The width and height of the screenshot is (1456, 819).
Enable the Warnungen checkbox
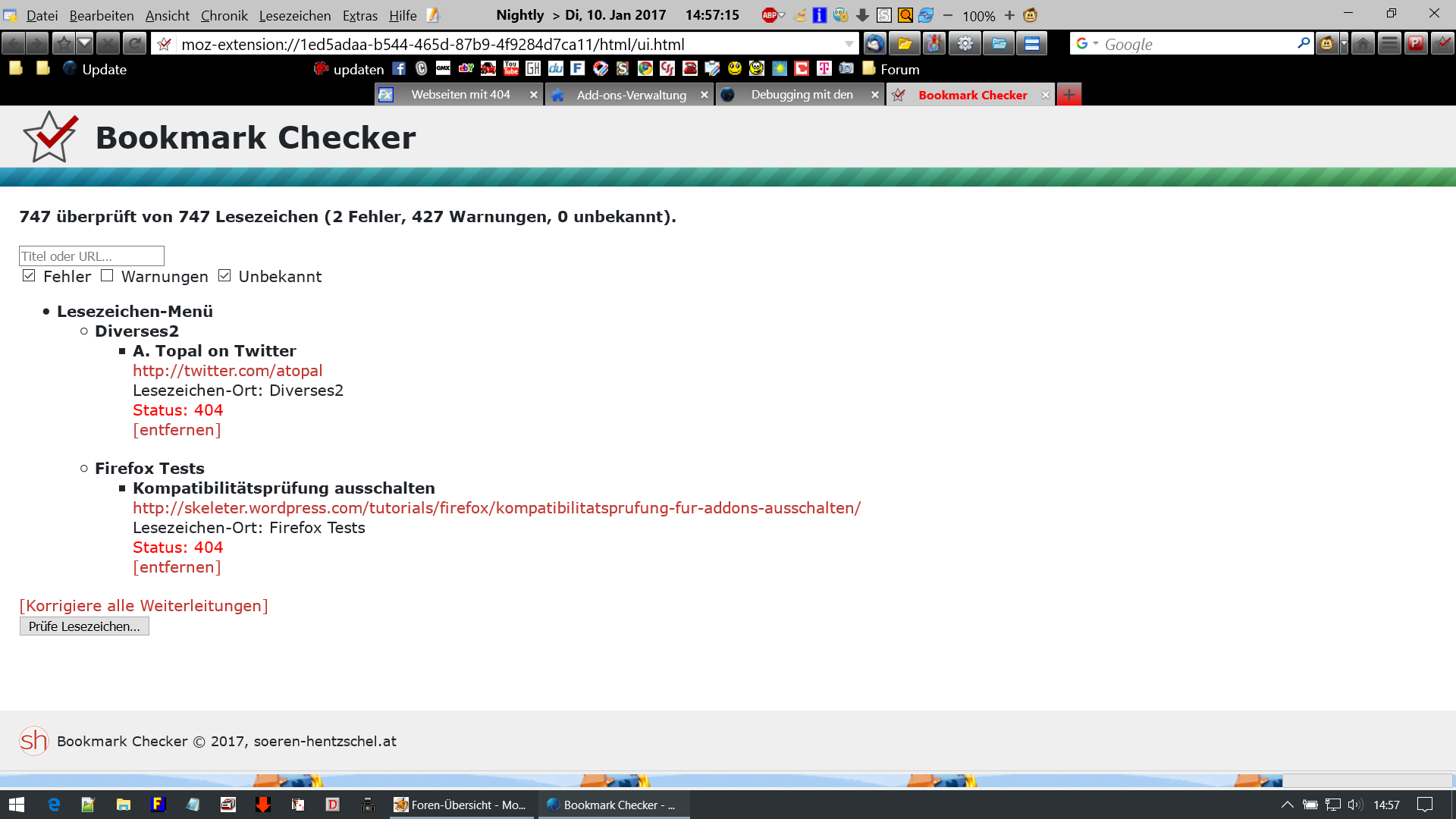point(107,276)
